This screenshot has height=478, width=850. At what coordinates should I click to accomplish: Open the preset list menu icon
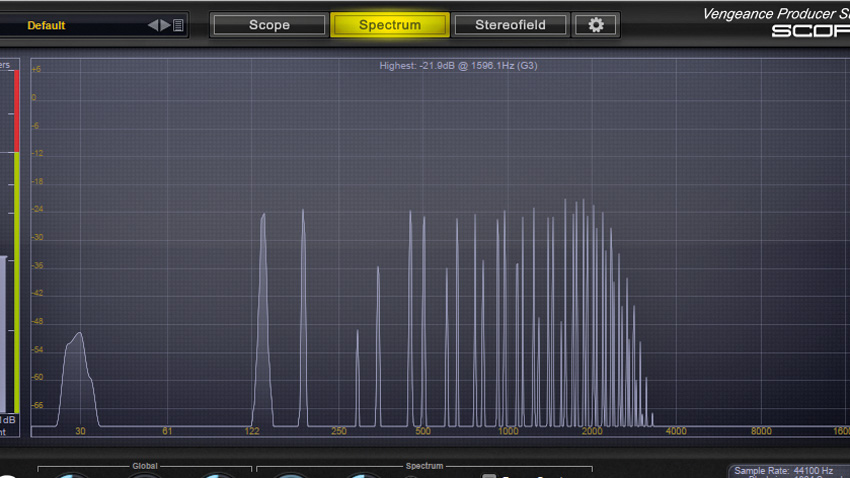(x=178, y=25)
